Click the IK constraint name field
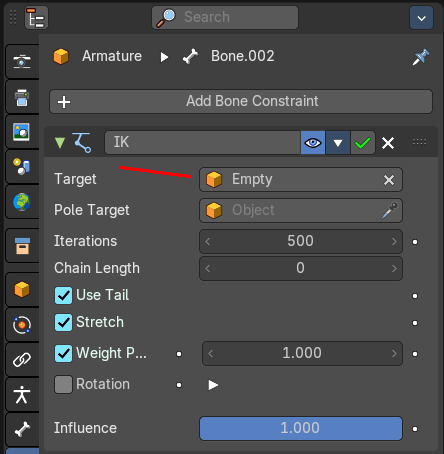 pos(203,142)
